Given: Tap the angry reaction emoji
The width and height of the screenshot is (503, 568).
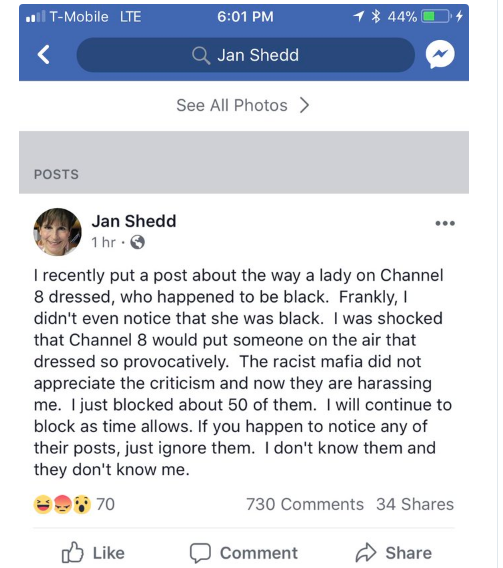Looking at the screenshot, I should pyautogui.click(x=63, y=504).
